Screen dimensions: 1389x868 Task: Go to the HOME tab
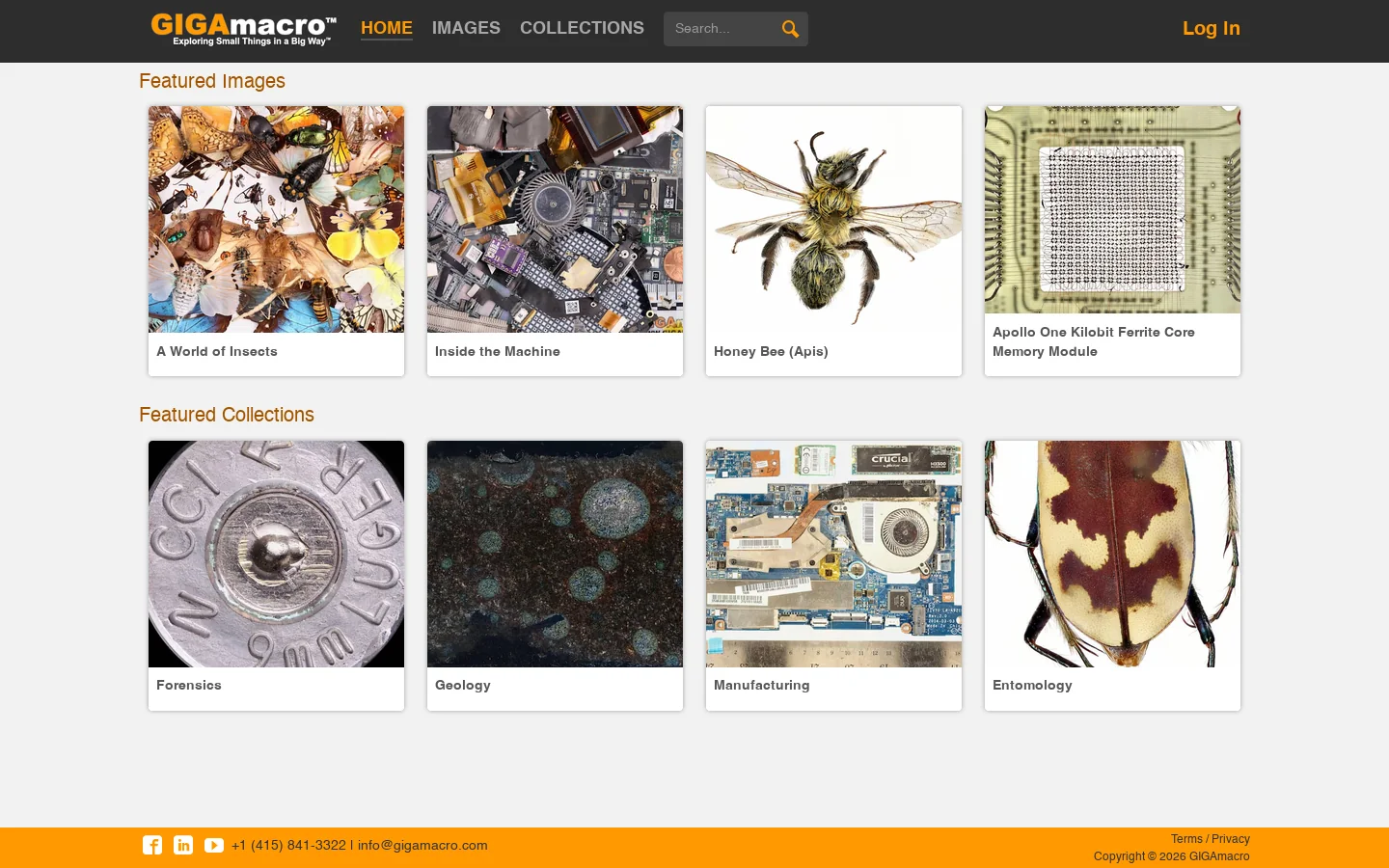pos(387,28)
